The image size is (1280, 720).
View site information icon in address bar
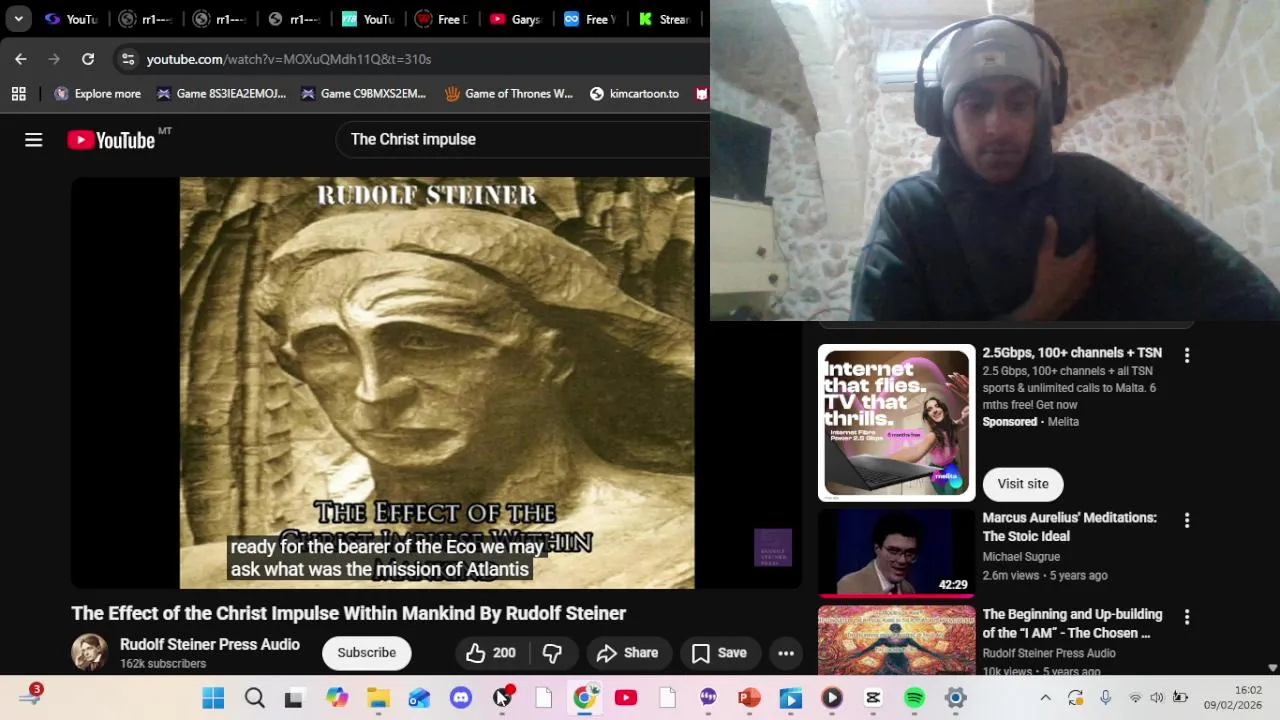pyautogui.click(x=128, y=59)
